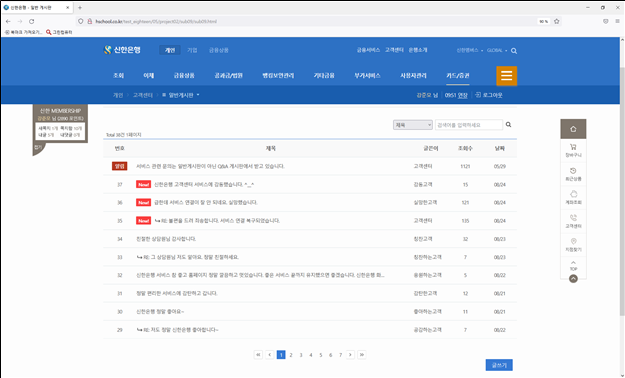
Task: Click the browser forward arrow
Action: [20, 21]
